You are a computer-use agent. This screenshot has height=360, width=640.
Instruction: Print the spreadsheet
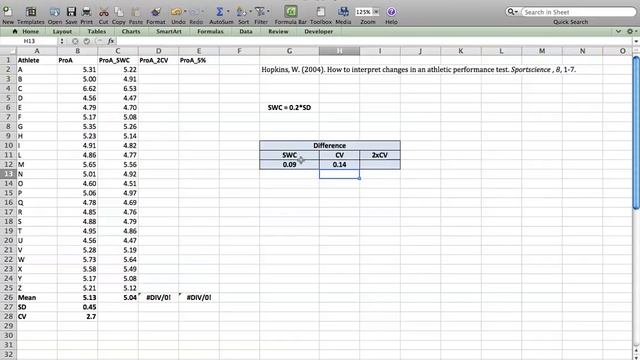86,12
